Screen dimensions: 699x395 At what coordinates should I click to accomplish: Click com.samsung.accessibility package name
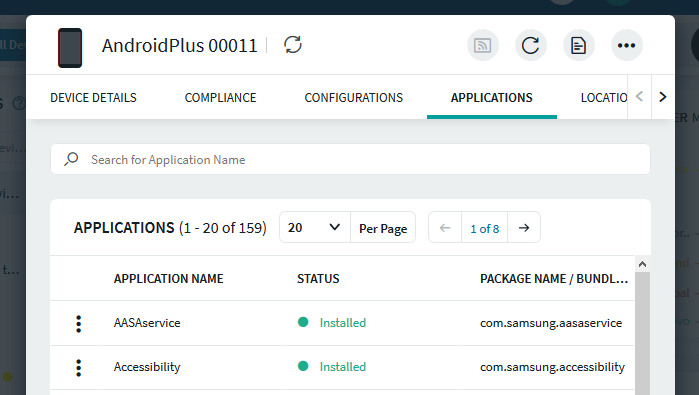click(x=552, y=367)
